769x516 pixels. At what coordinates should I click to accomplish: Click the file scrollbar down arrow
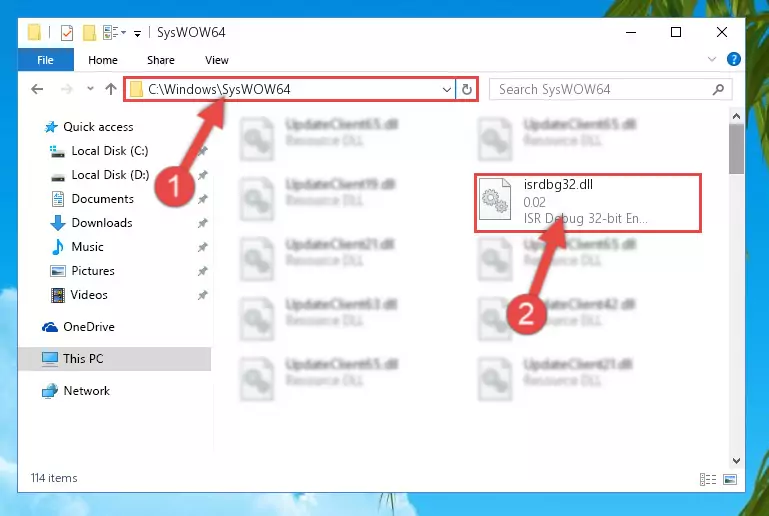pyautogui.click(x=736, y=461)
